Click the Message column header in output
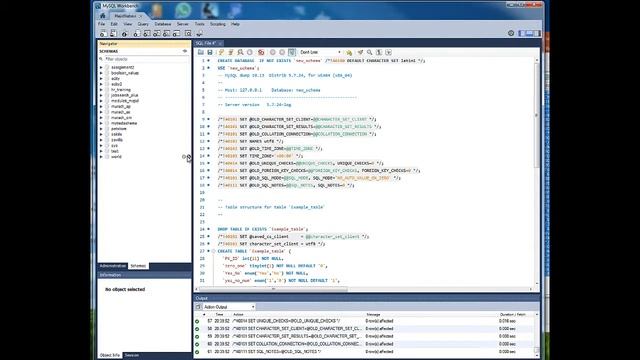Image resolution: width=640 pixels, height=360 pixels. tap(373, 314)
